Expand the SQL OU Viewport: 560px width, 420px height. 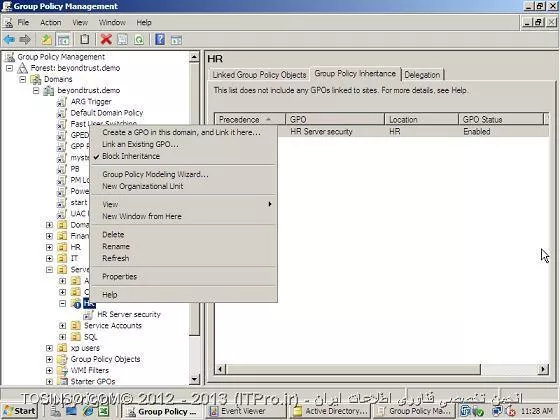(62, 337)
